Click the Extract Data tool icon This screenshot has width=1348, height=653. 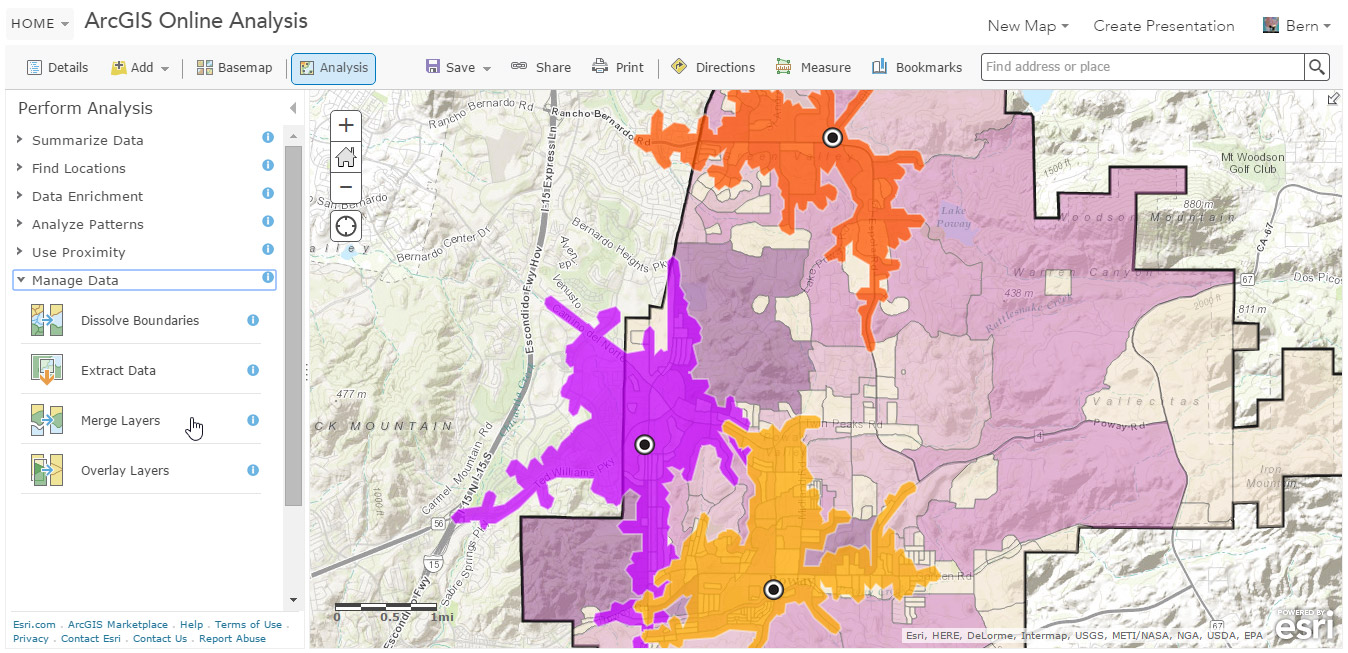[47, 371]
